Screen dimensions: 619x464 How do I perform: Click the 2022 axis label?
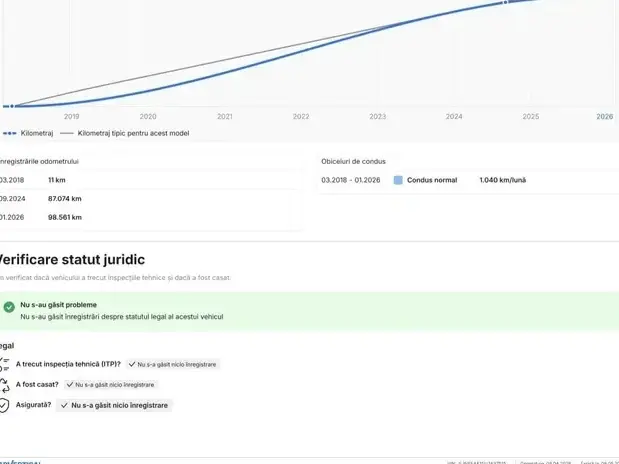click(301, 116)
